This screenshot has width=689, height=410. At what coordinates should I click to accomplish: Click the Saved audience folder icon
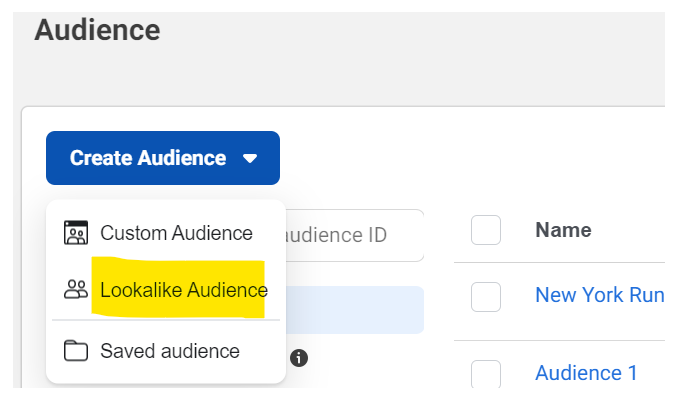pyautogui.click(x=76, y=351)
